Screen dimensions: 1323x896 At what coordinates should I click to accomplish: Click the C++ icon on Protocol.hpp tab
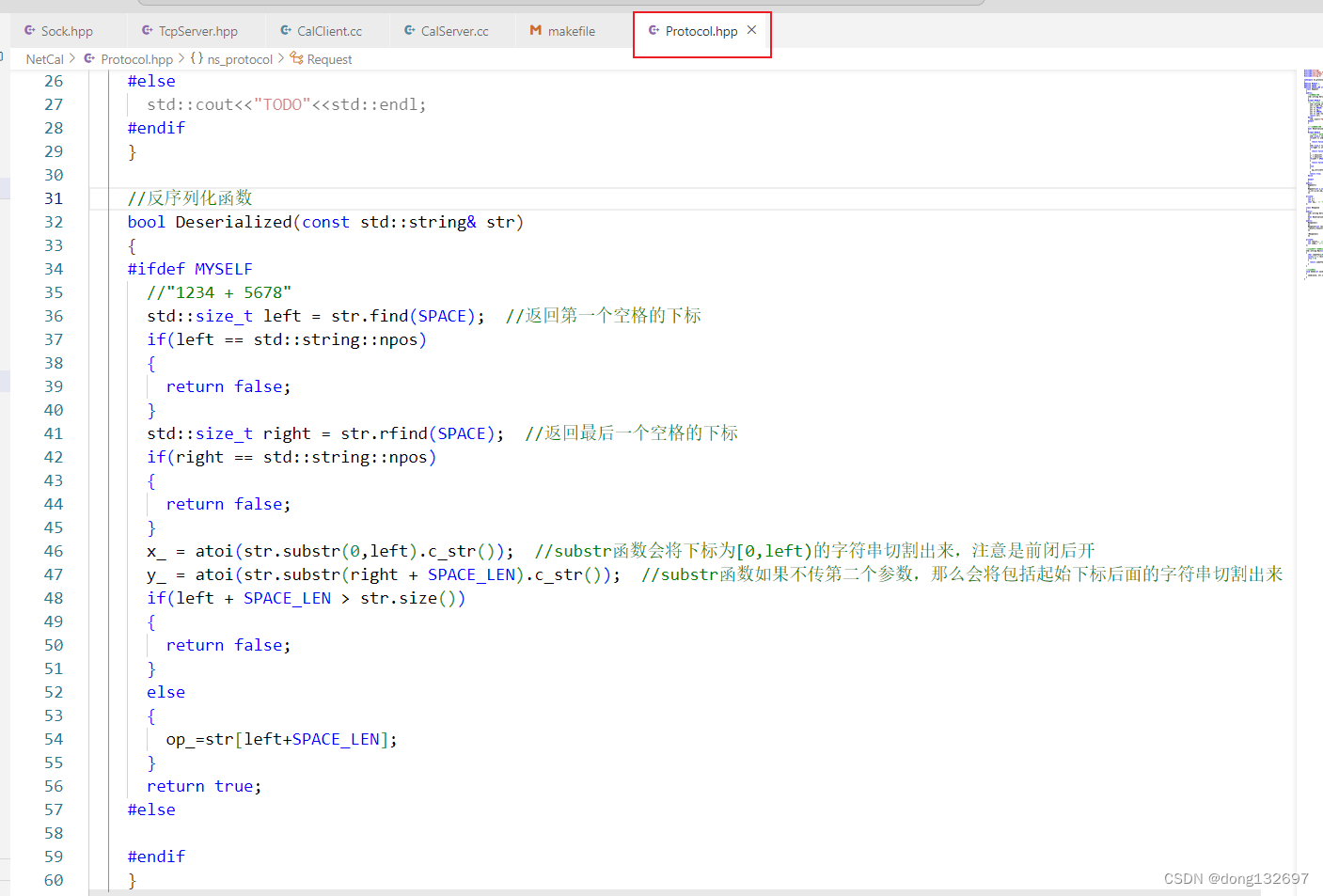(x=654, y=31)
